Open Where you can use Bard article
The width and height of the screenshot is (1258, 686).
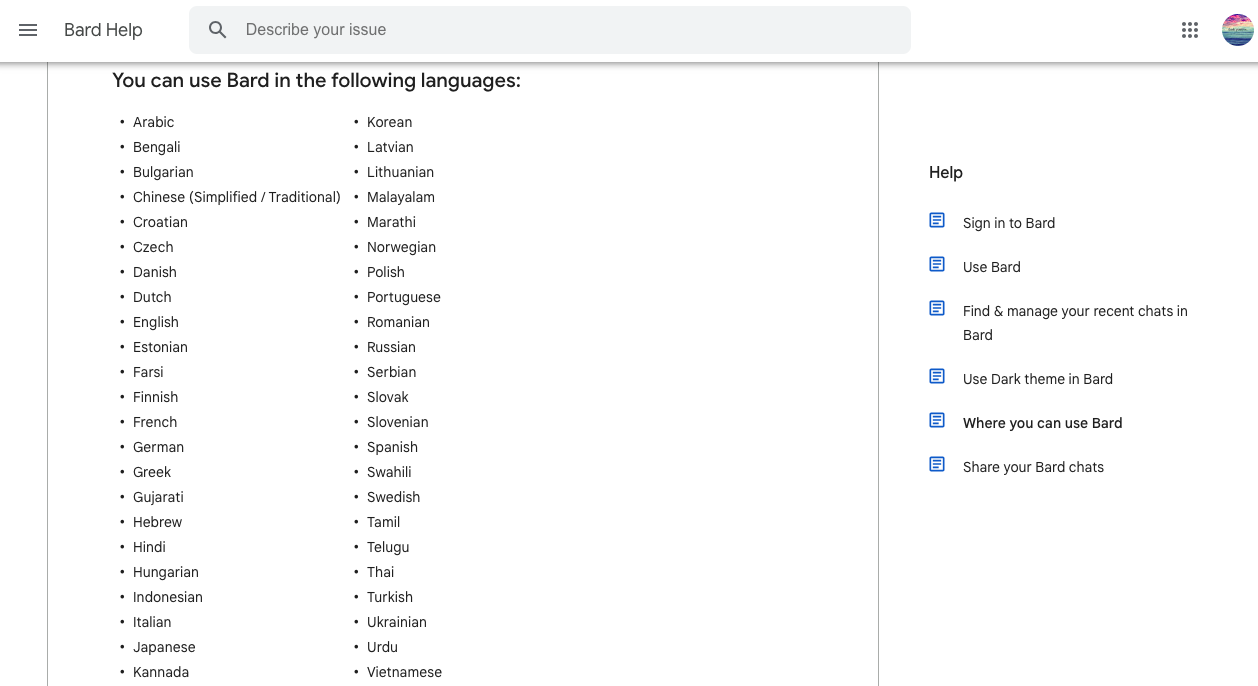coord(1043,423)
